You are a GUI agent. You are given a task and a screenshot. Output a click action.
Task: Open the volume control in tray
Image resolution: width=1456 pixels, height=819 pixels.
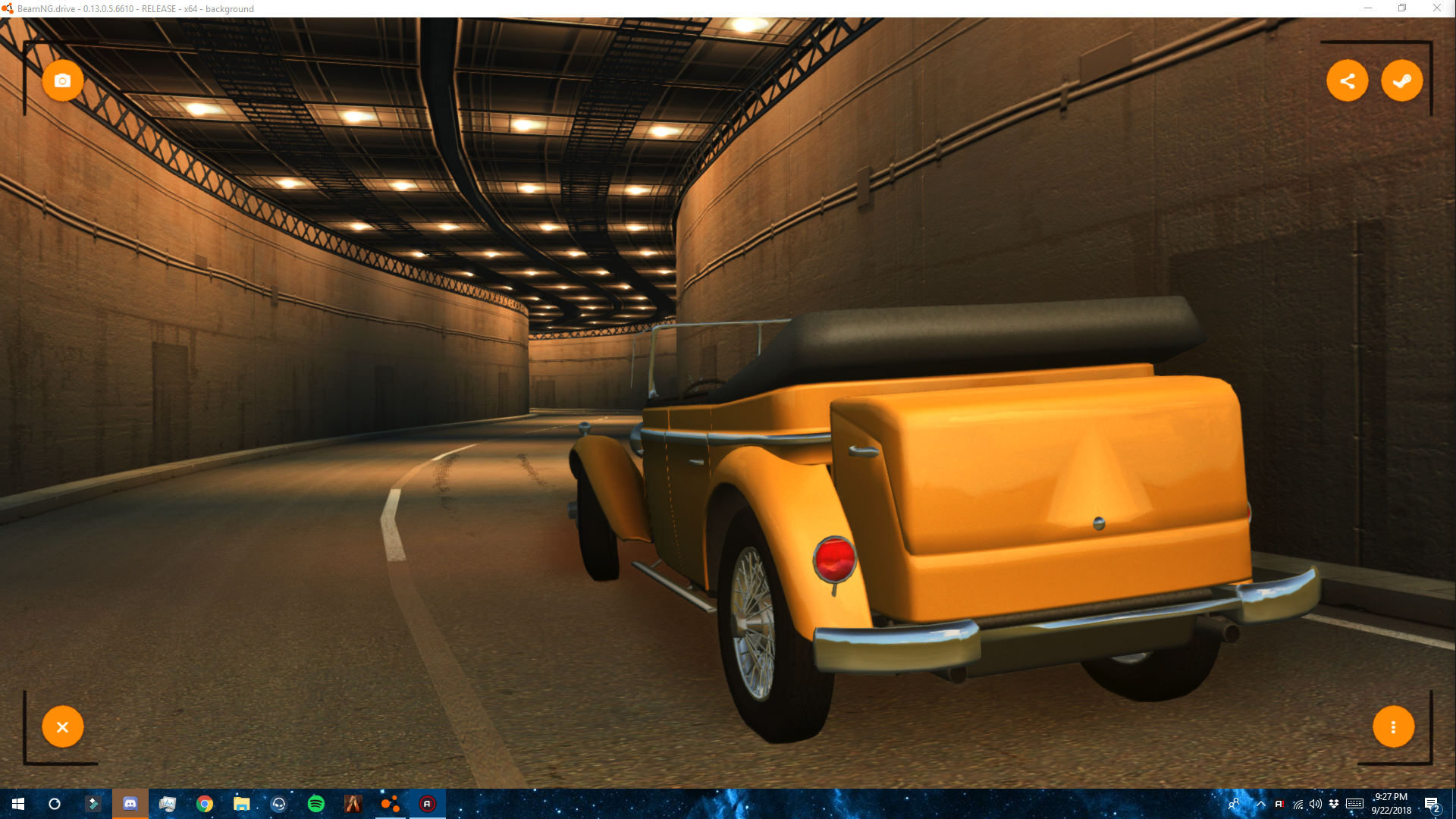(1316, 804)
